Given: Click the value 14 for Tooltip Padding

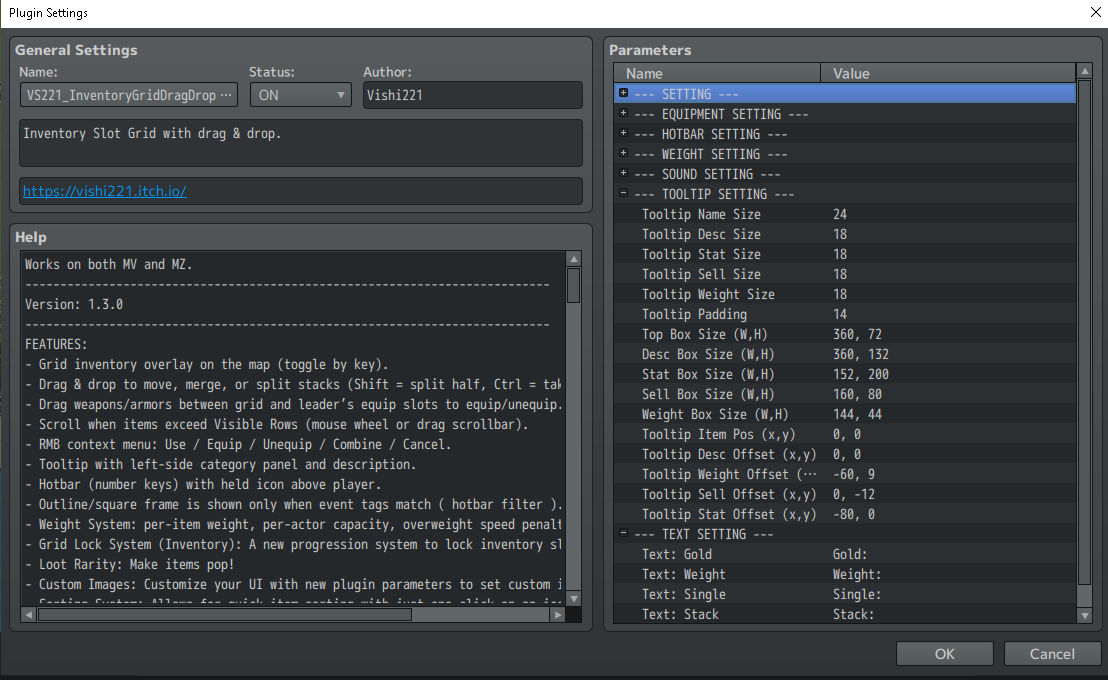Looking at the screenshot, I should pos(839,314).
